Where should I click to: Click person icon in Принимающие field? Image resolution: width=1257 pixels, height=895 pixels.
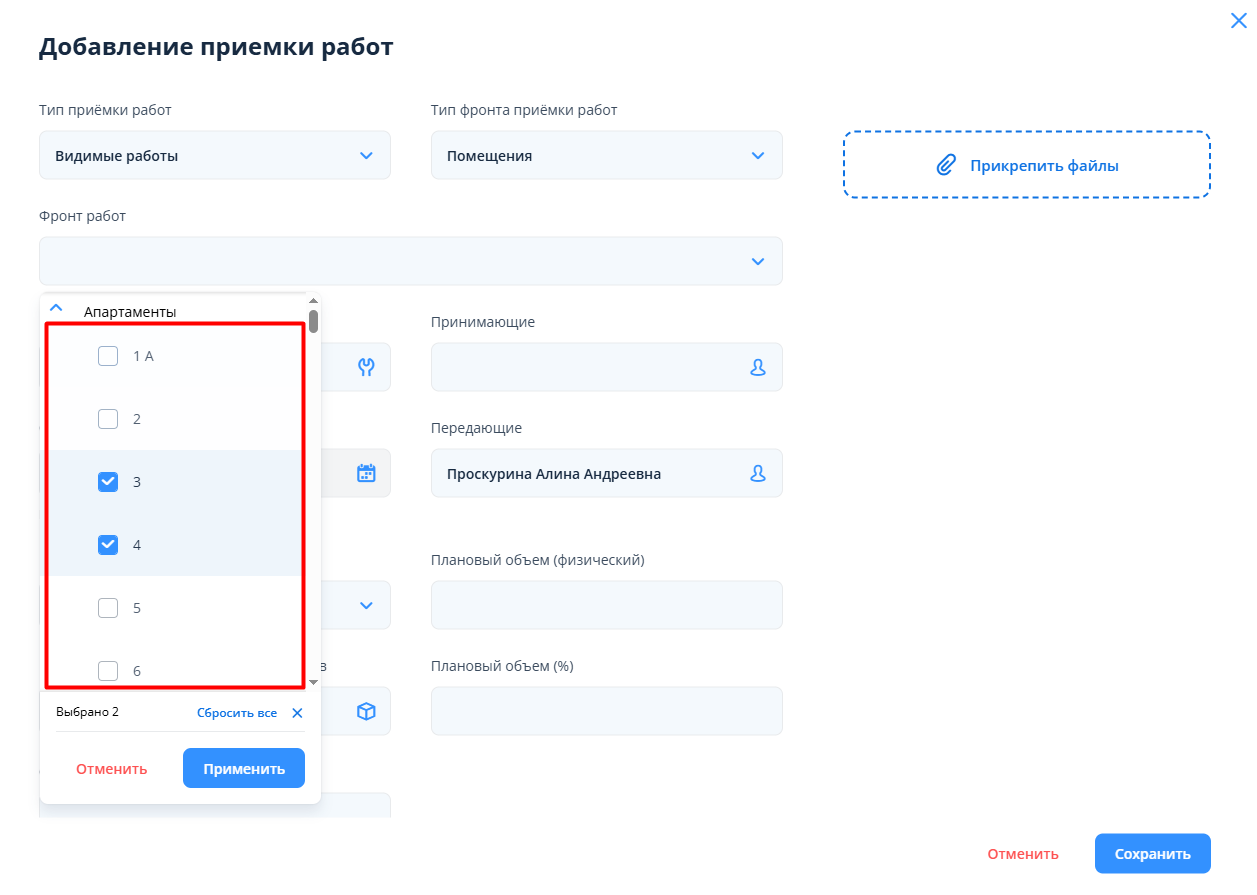pos(758,367)
